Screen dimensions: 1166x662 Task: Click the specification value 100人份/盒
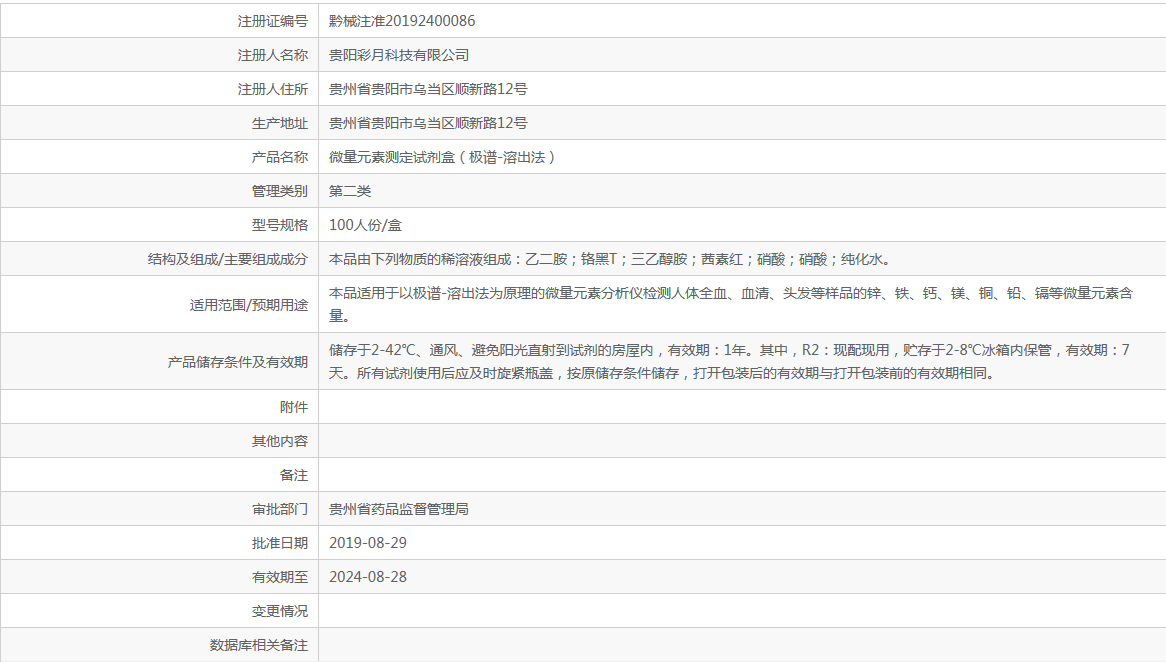tap(360, 224)
